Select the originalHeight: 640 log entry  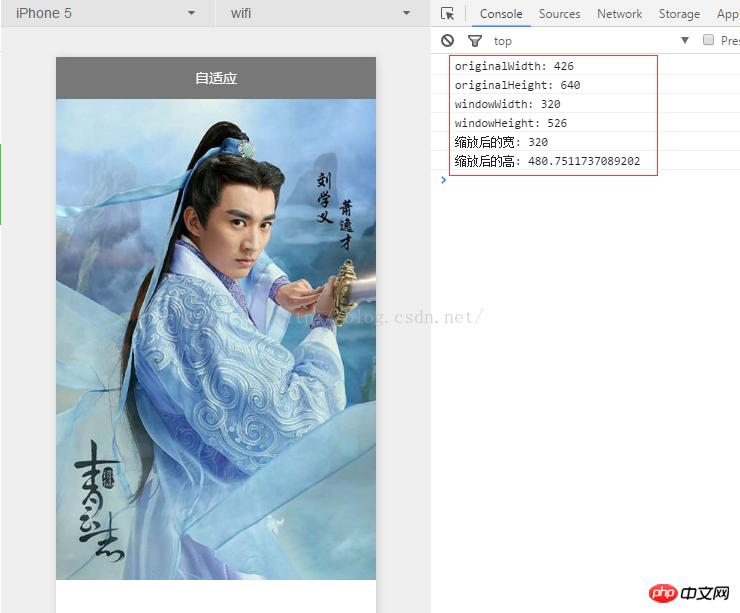(517, 85)
